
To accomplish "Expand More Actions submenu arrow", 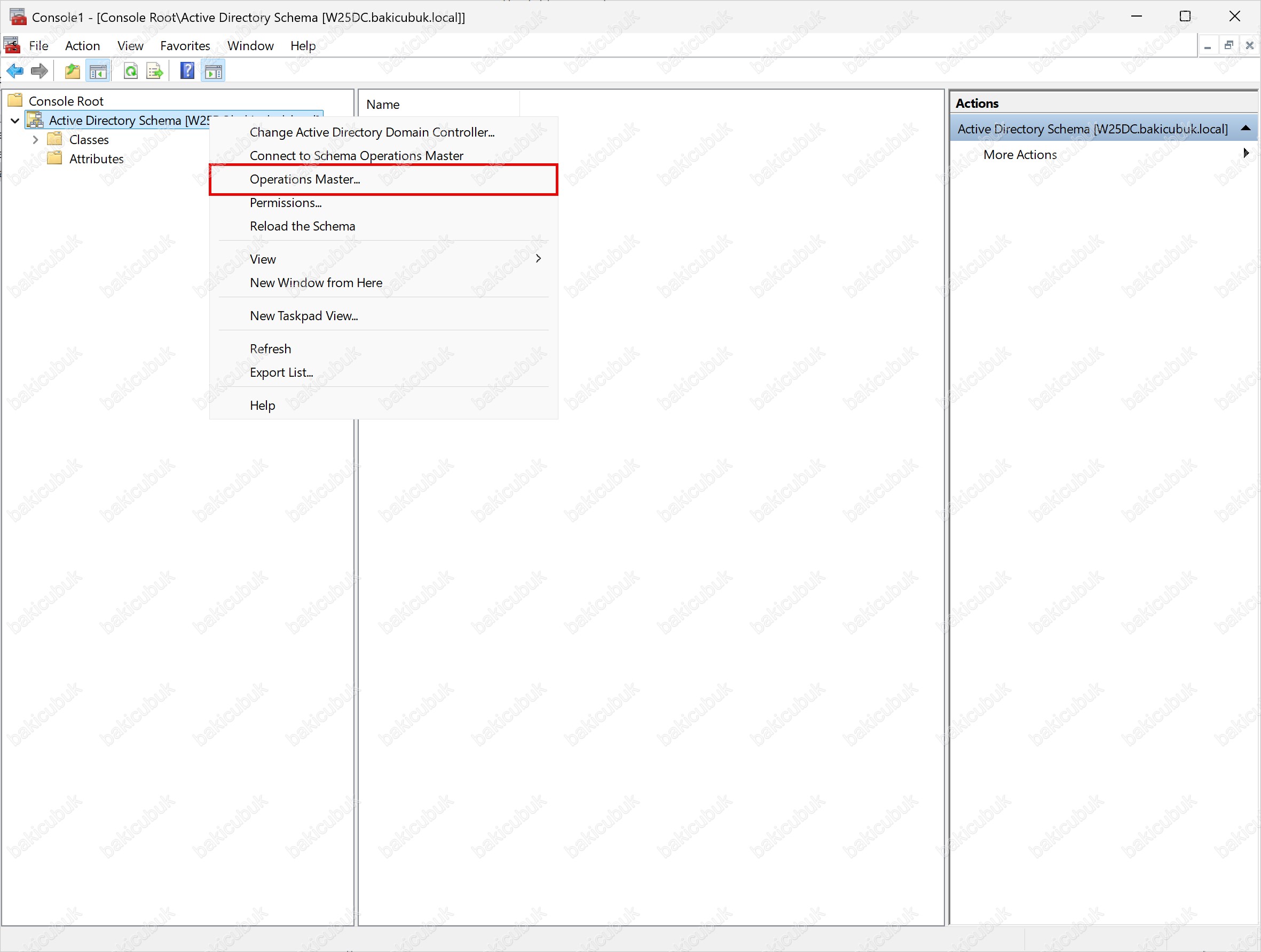I will (x=1246, y=153).
